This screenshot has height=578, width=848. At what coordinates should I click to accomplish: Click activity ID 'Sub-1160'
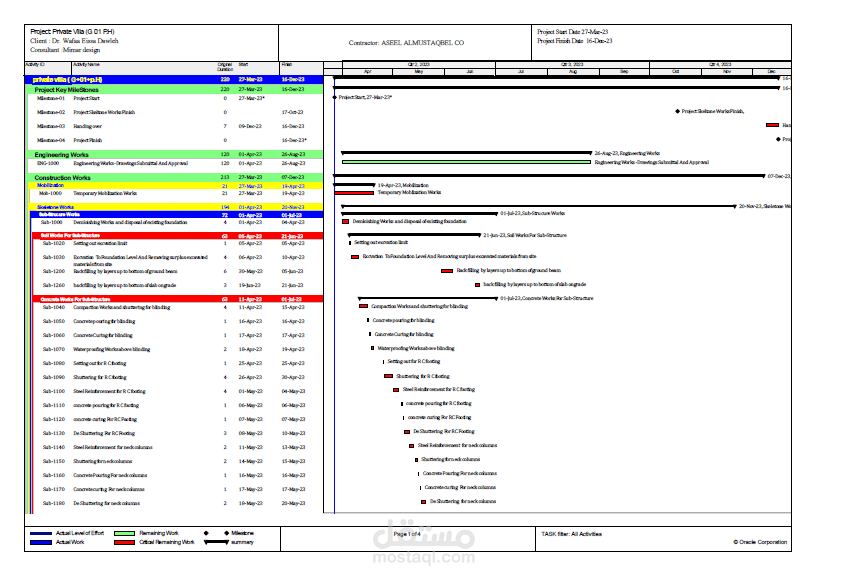coord(54,476)
